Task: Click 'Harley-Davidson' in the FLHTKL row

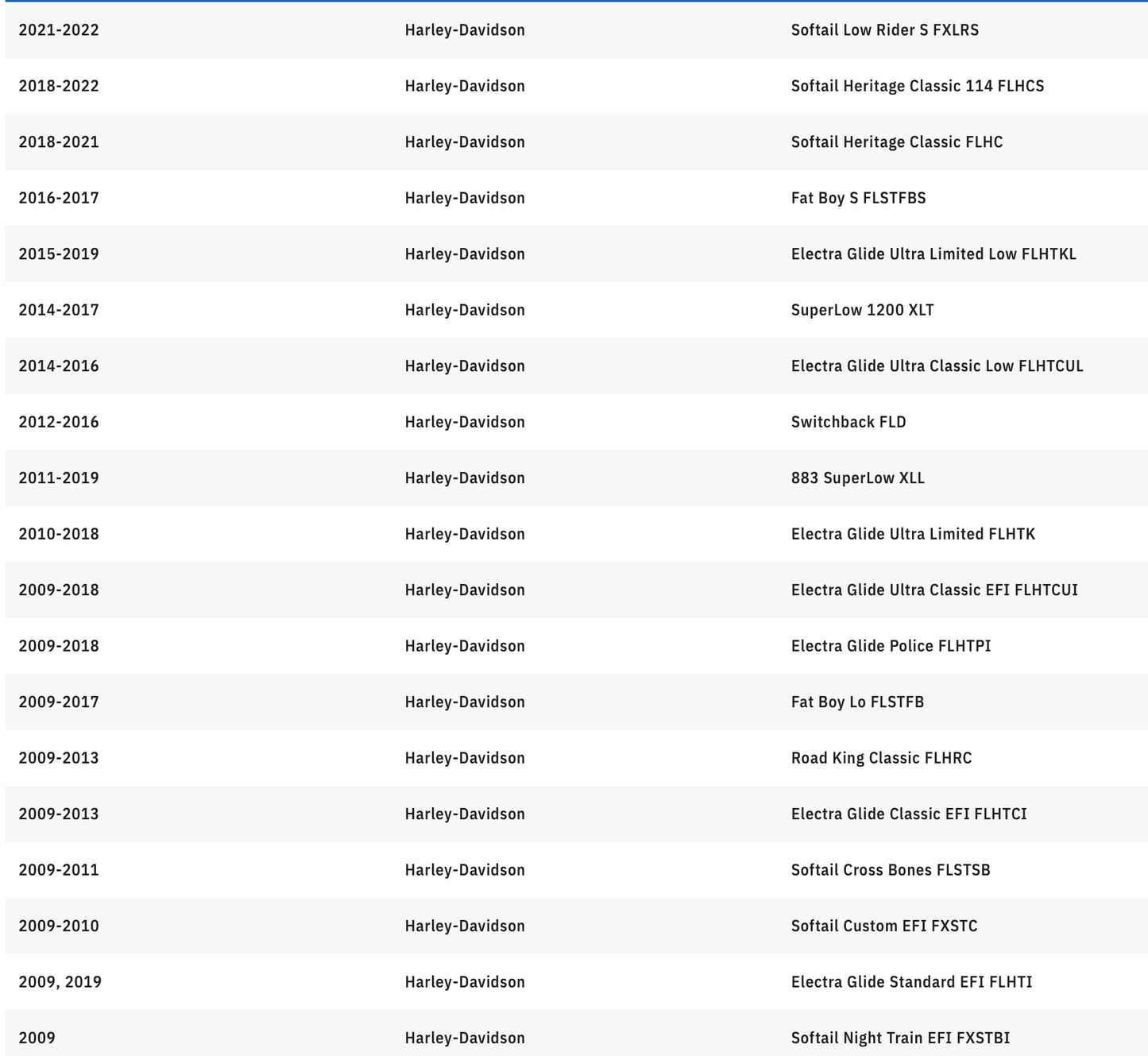Action: pyautogui.click(x=465, y=254)
